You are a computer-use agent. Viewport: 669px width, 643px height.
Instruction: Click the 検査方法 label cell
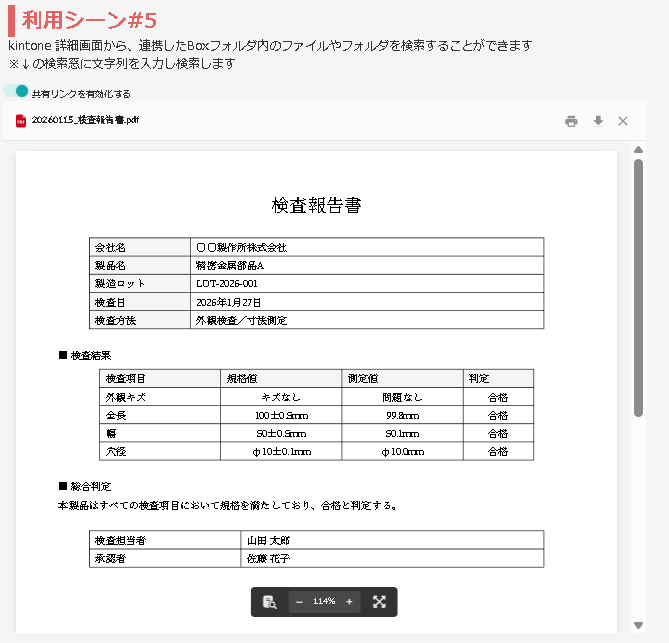140,320
